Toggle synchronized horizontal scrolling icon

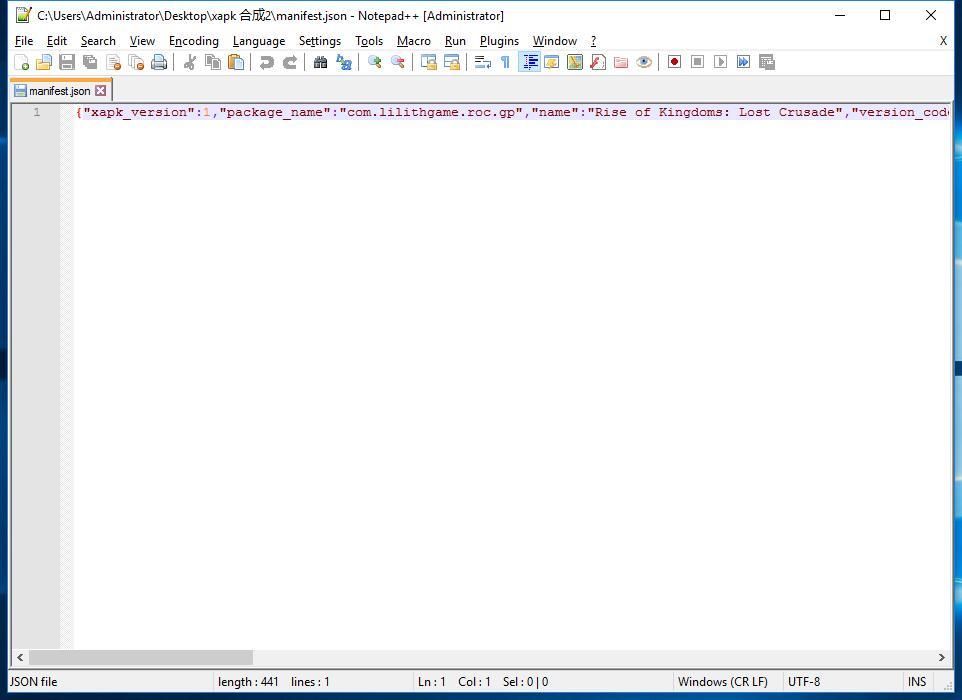click(x=452, y=62)
